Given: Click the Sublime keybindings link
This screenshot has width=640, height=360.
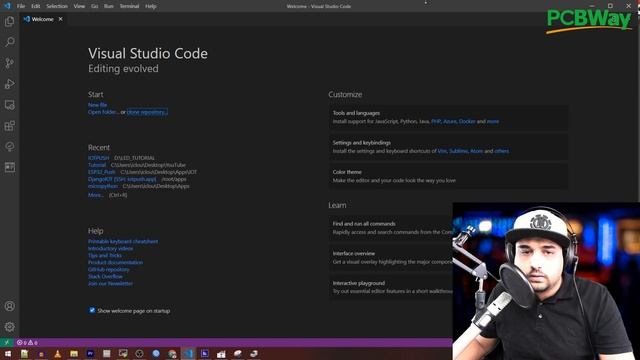Looking at the screenshot, I should (458, 151).
